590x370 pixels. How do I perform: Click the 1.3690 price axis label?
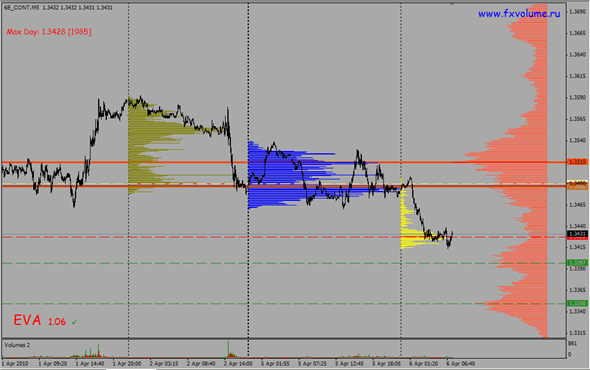tap(578, 12)
